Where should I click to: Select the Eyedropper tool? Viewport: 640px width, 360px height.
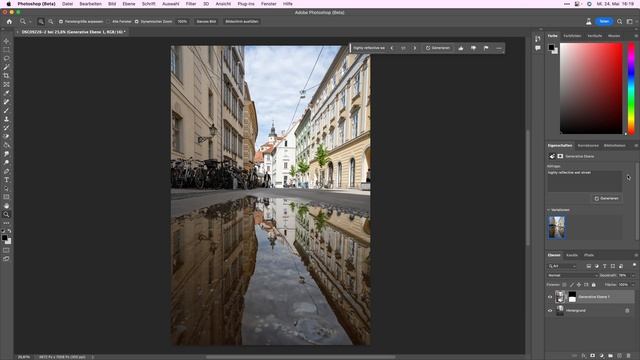(6, 93)
